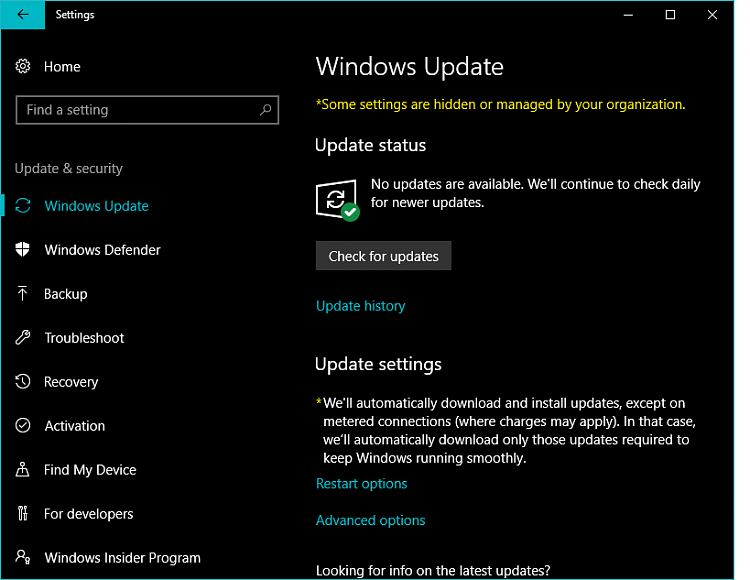This screenshot has width=750, height=580.
Task: Click the For developers tools icon
Action: tap(22, 514)
